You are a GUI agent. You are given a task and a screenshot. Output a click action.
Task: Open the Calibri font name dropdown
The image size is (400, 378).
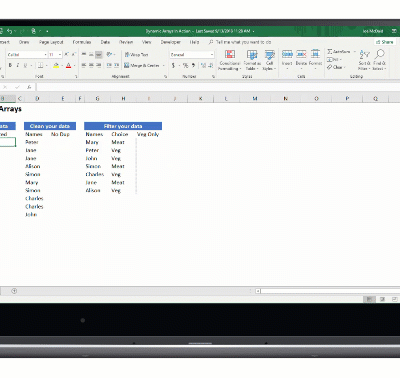tap(45, 54)
